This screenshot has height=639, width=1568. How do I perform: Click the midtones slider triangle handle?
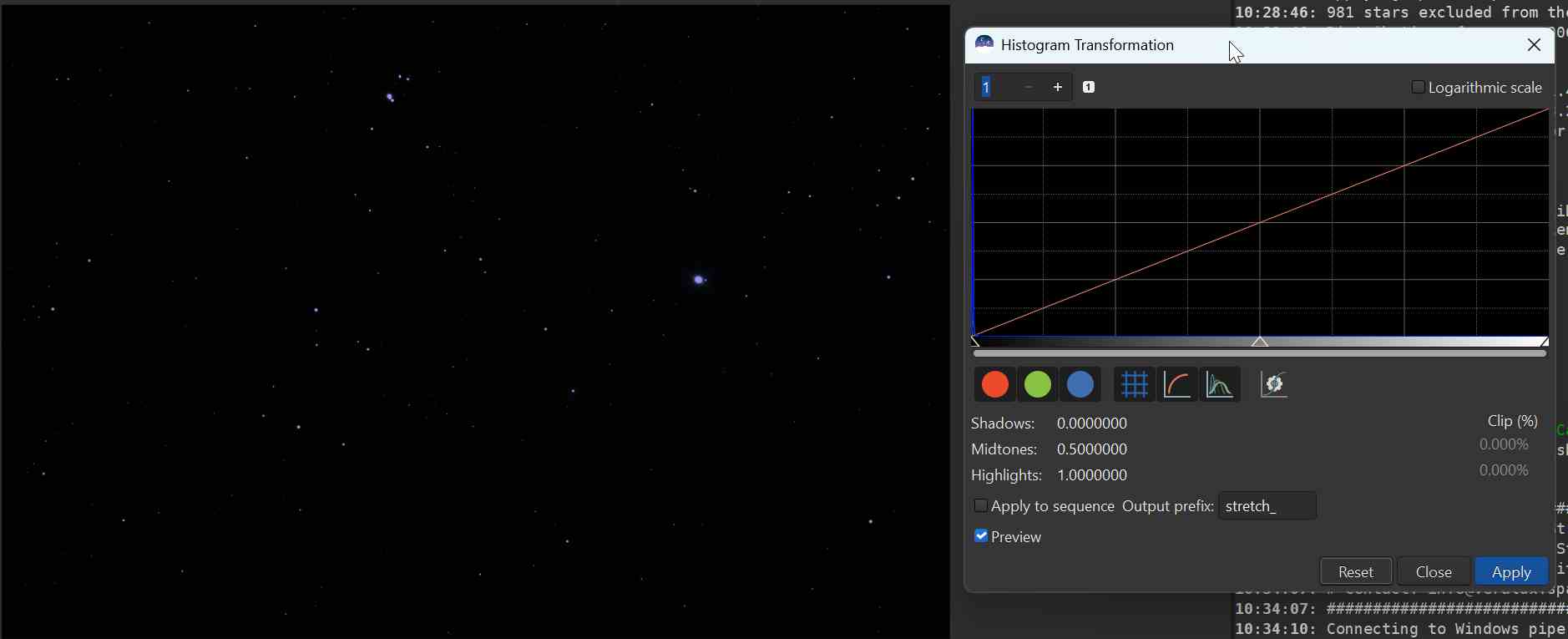(x=1261, y=342)
